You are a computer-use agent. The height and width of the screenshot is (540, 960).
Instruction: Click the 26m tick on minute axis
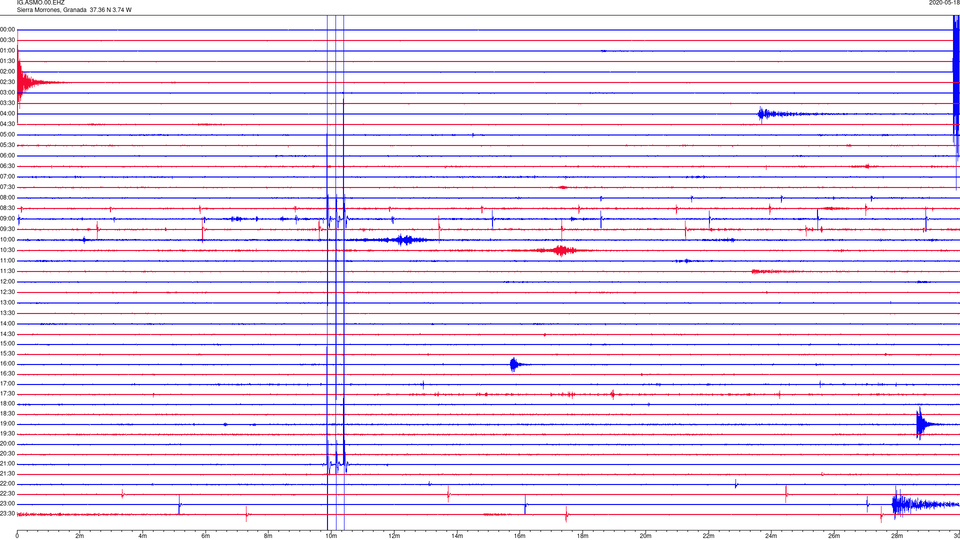point(834,536)
